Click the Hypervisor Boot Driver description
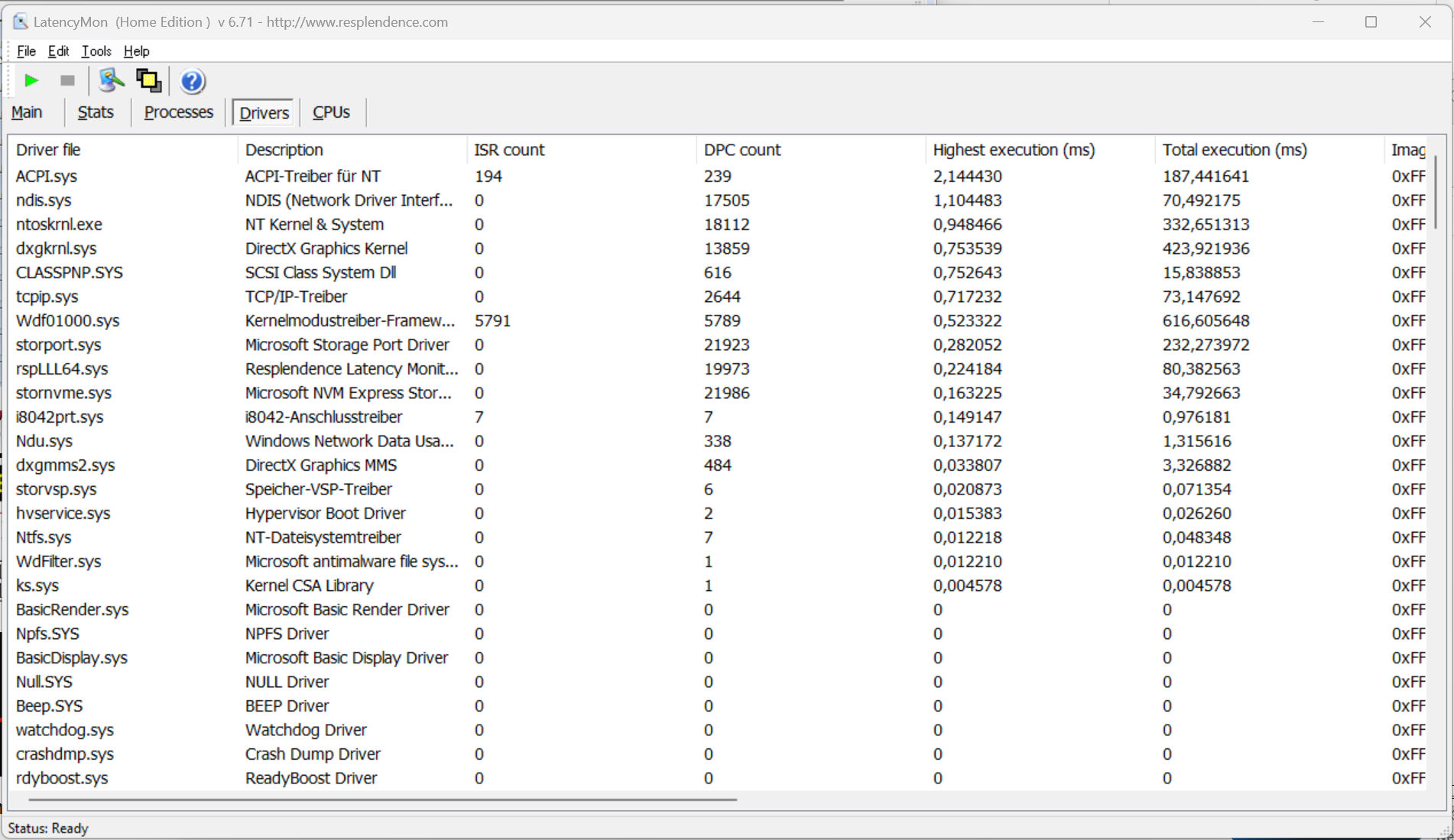The height and width of the screenshot is (840, 1454). 325,513
